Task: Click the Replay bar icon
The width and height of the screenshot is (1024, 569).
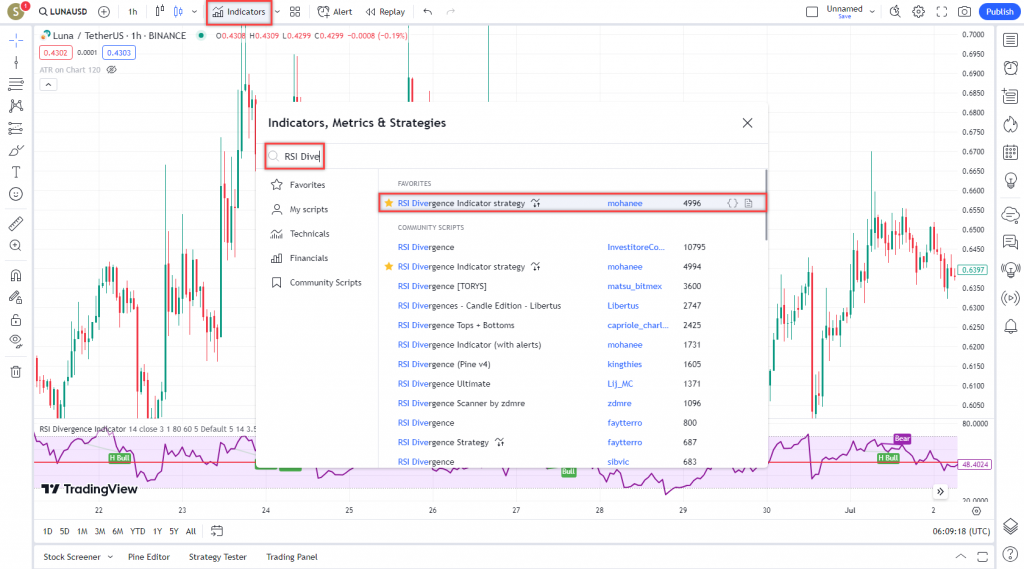Action: [x=385, y=12]
